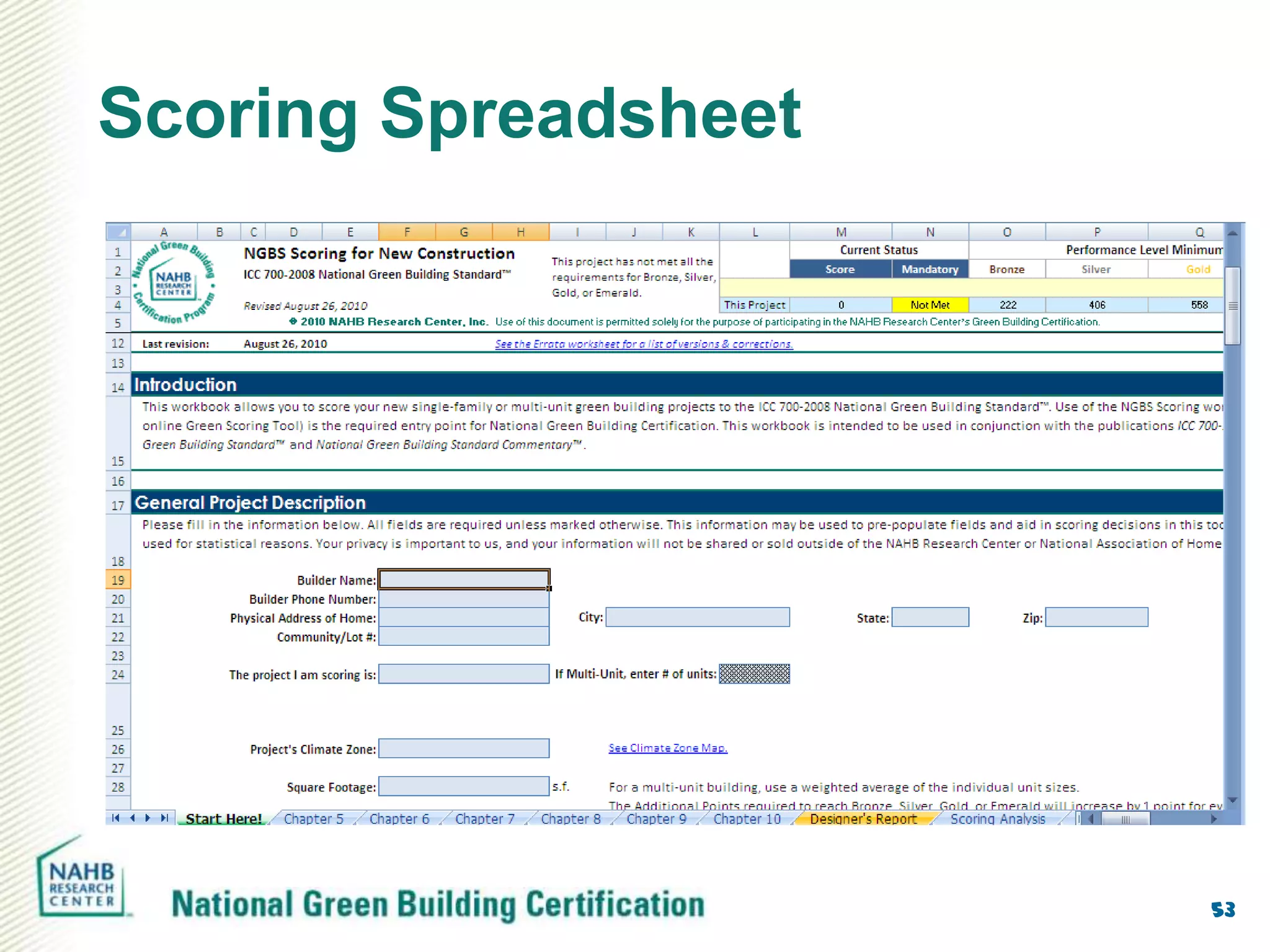Click vertical scrollbar down arrow
The image size is (1270, 952).
pos(1233,800)
